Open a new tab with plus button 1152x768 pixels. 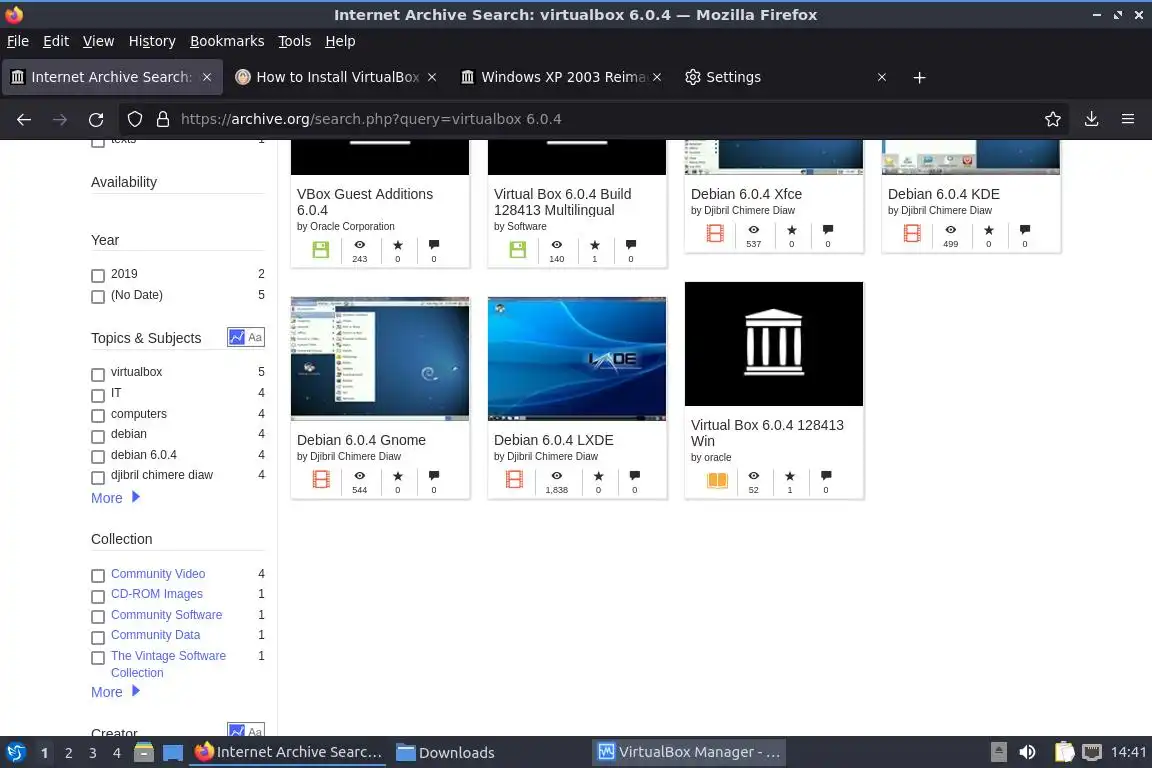(x=919, y=77)
